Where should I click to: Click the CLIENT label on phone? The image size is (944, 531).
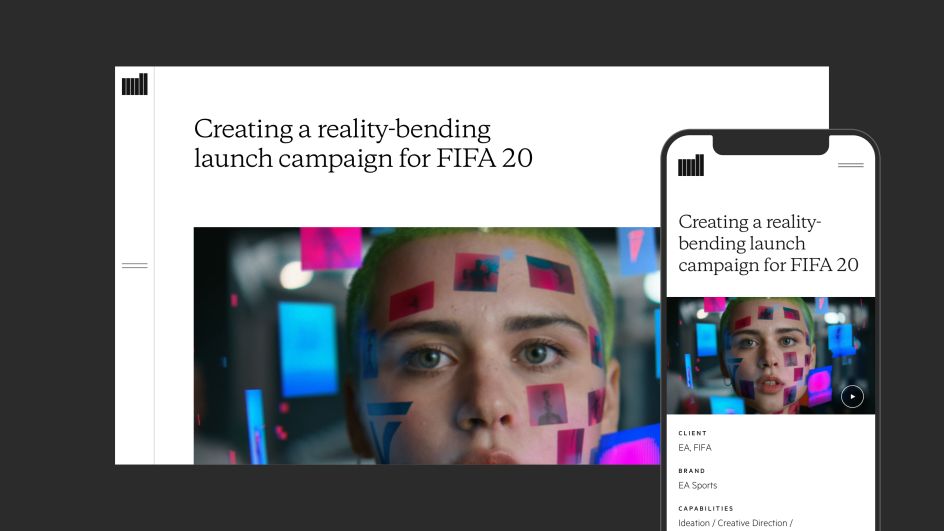coord(692,433)
